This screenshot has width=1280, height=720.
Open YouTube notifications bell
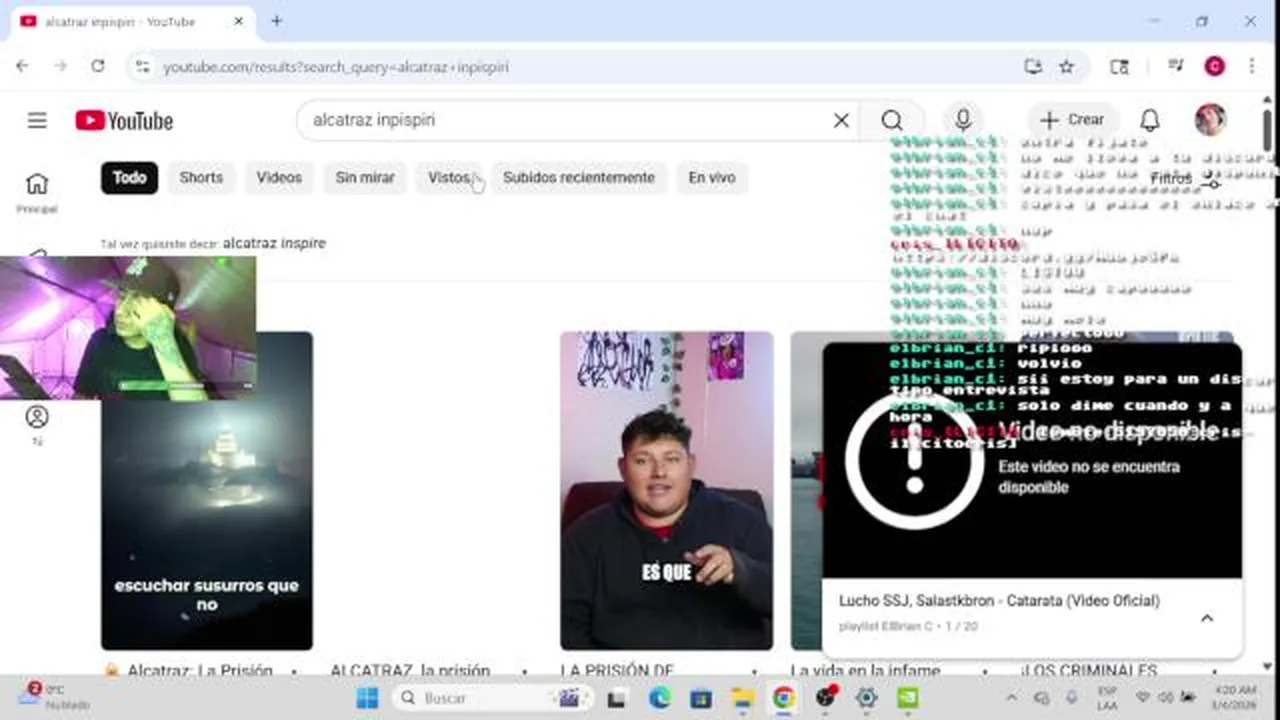(1150, 120)
